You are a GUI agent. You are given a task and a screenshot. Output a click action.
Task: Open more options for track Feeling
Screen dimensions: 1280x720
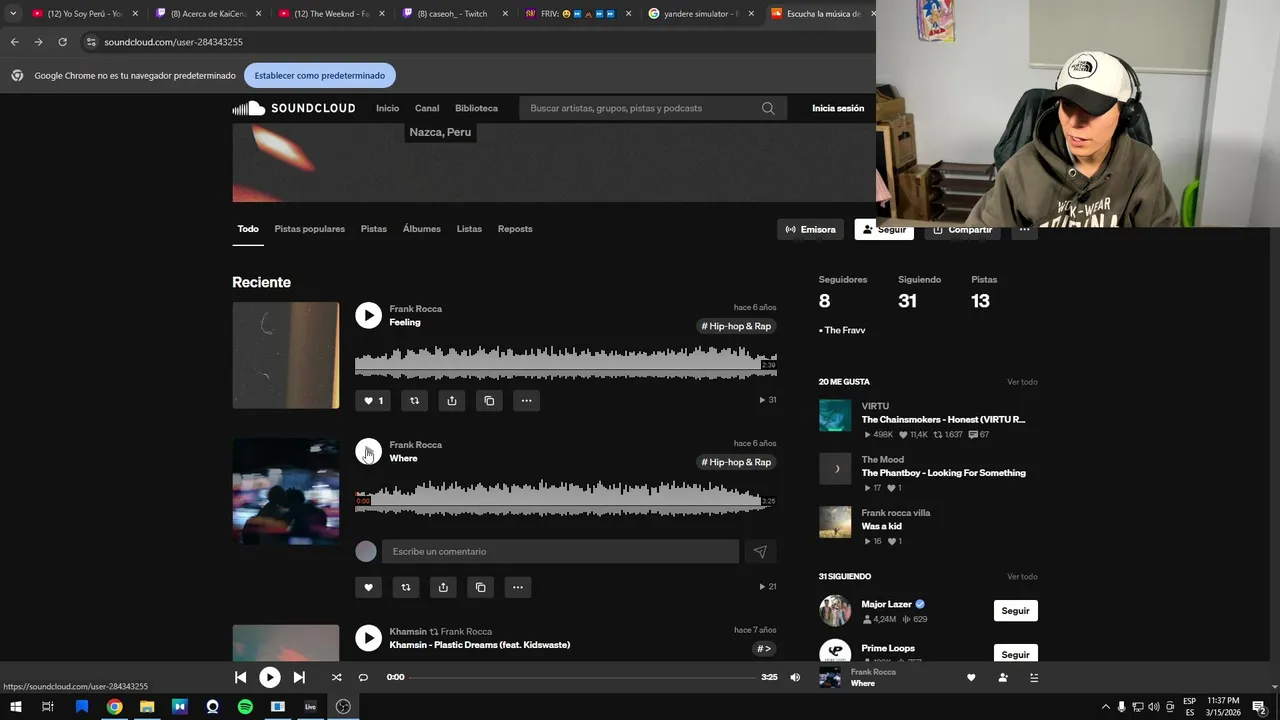pos(526,400)
